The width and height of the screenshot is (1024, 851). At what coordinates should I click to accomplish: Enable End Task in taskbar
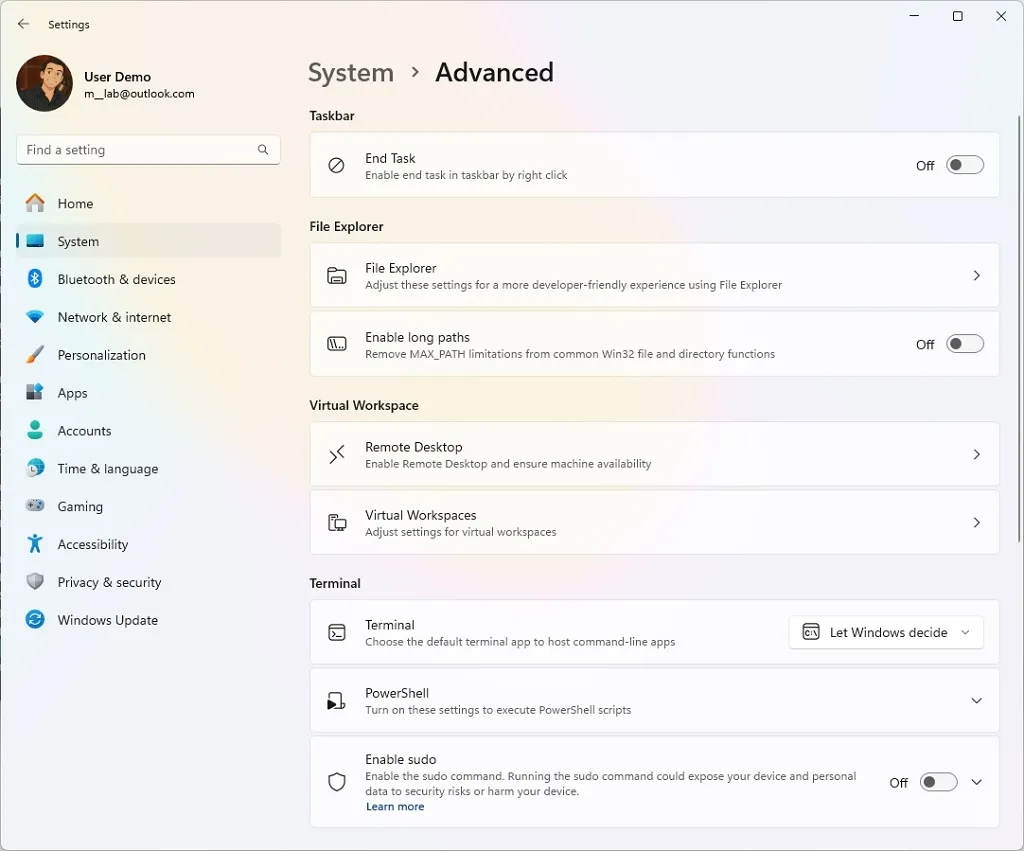tap(963, 165)
